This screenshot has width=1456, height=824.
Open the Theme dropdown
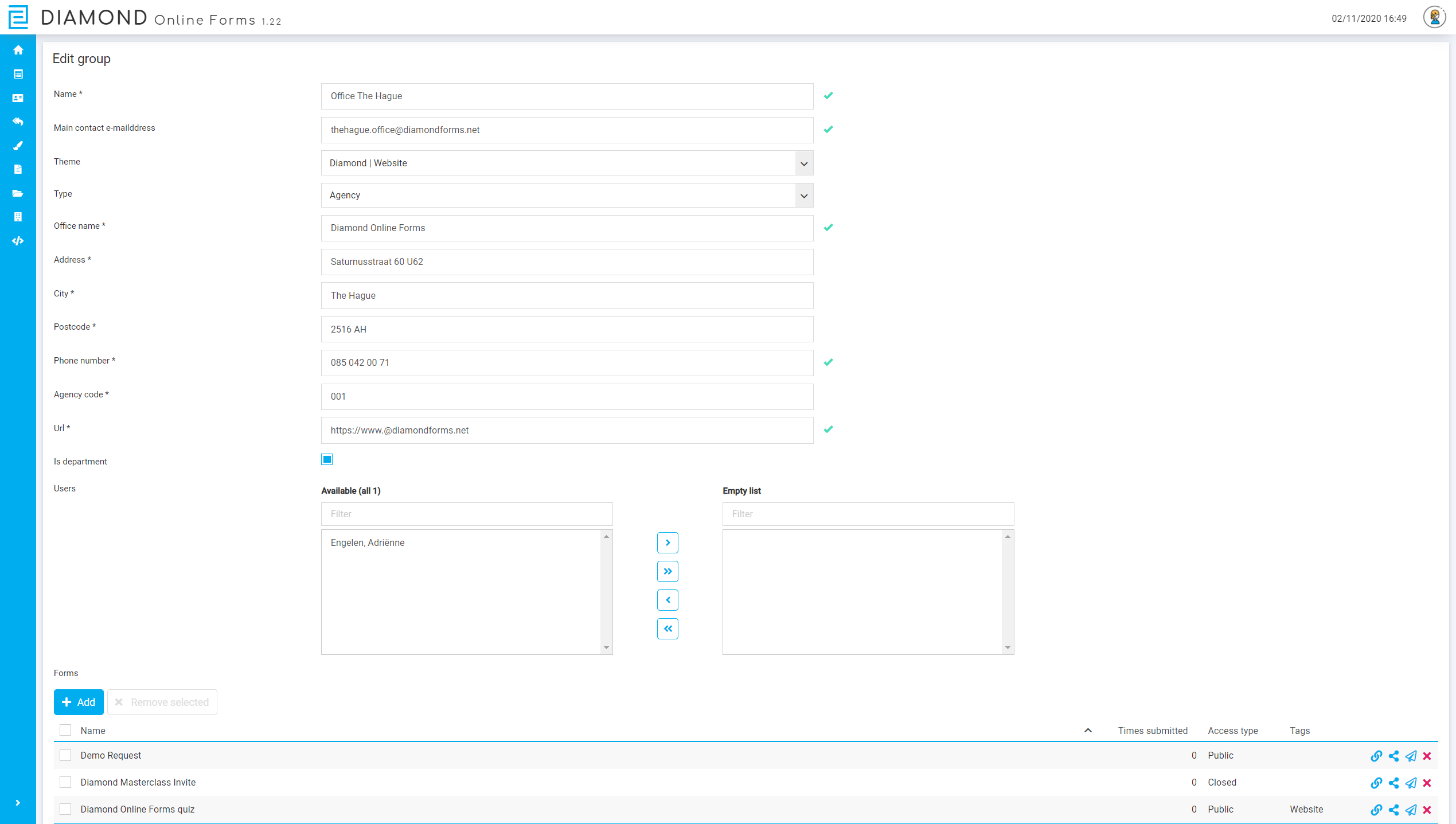coord(567,163)
